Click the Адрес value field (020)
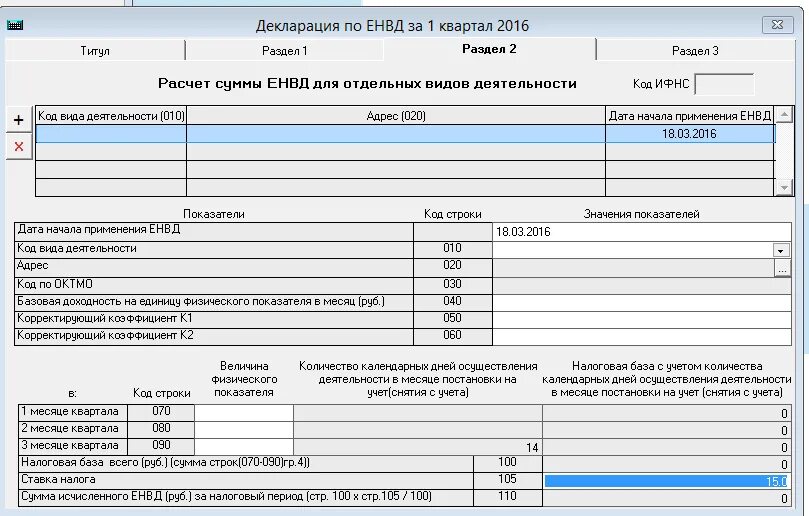 pos(634,268)
